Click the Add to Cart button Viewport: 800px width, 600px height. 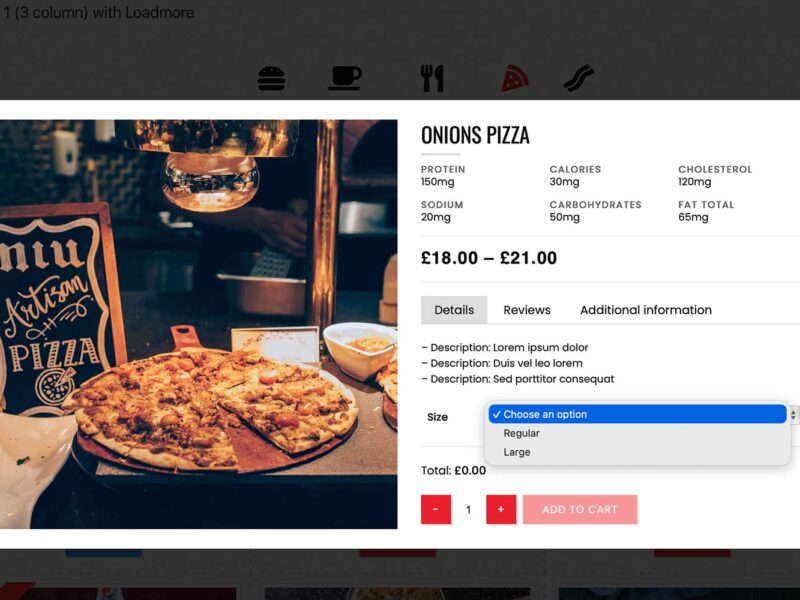click(x=580, y=509)
